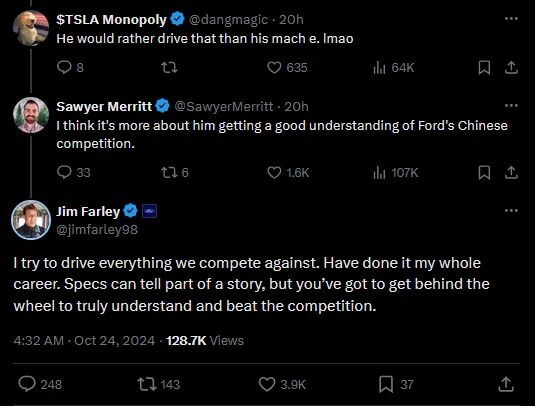Screen dimensions: 535x406
Task: Share the $TSLA Monopoly tweet
Action: [x=511, y=68]
